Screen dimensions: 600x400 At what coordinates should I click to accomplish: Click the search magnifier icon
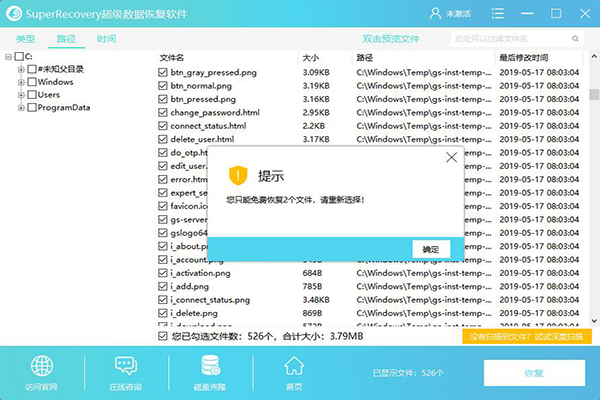coord(575,39)
